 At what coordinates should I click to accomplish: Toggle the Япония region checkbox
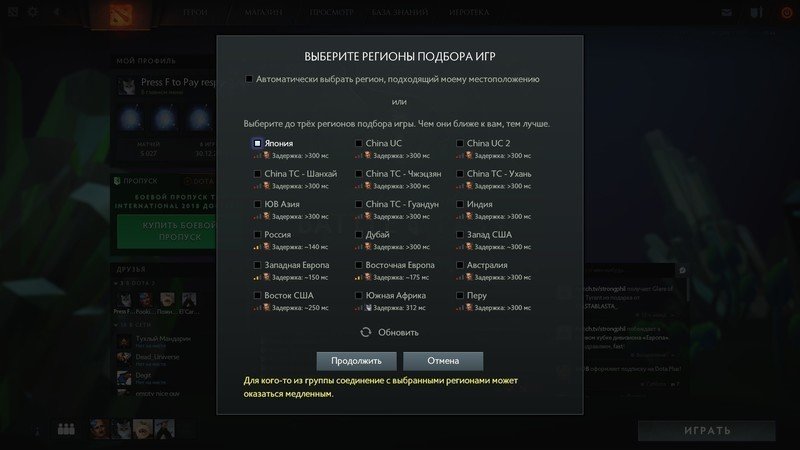[x=257, y=143]
